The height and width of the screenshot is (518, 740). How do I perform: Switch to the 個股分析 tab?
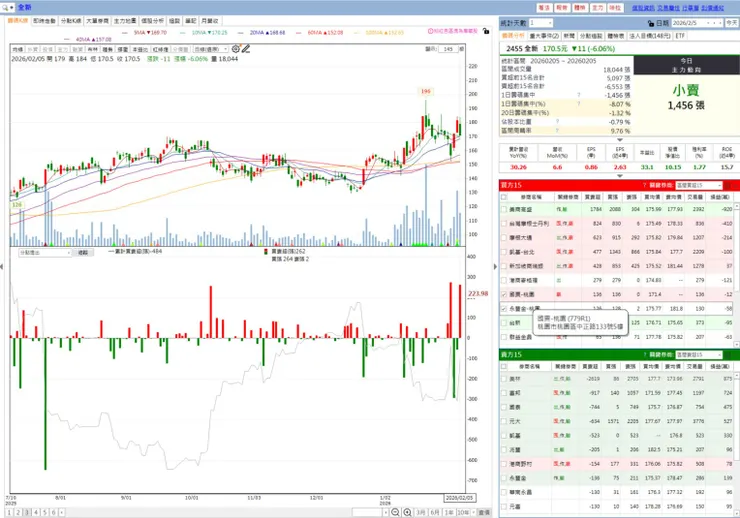152,21
